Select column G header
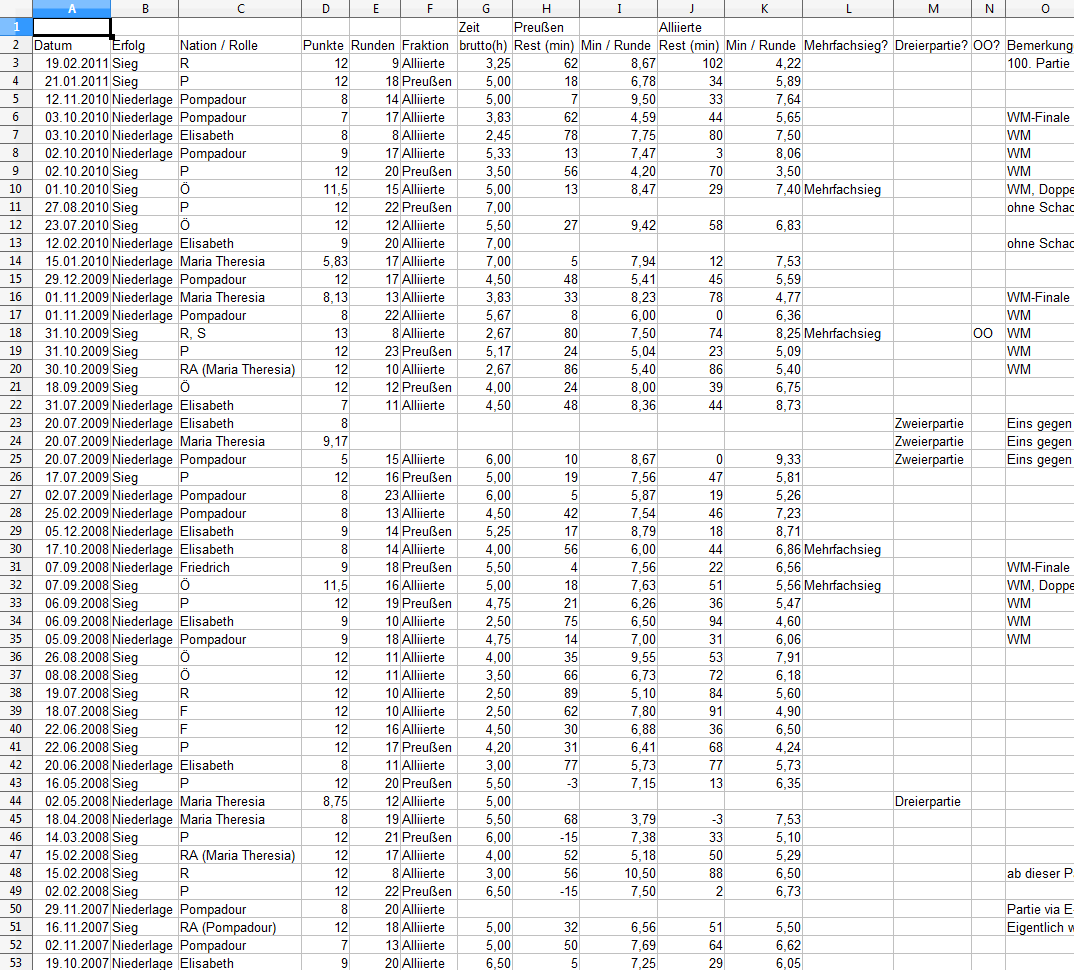This screenshot has height=970, width=1074. click(x=485, y=8)
